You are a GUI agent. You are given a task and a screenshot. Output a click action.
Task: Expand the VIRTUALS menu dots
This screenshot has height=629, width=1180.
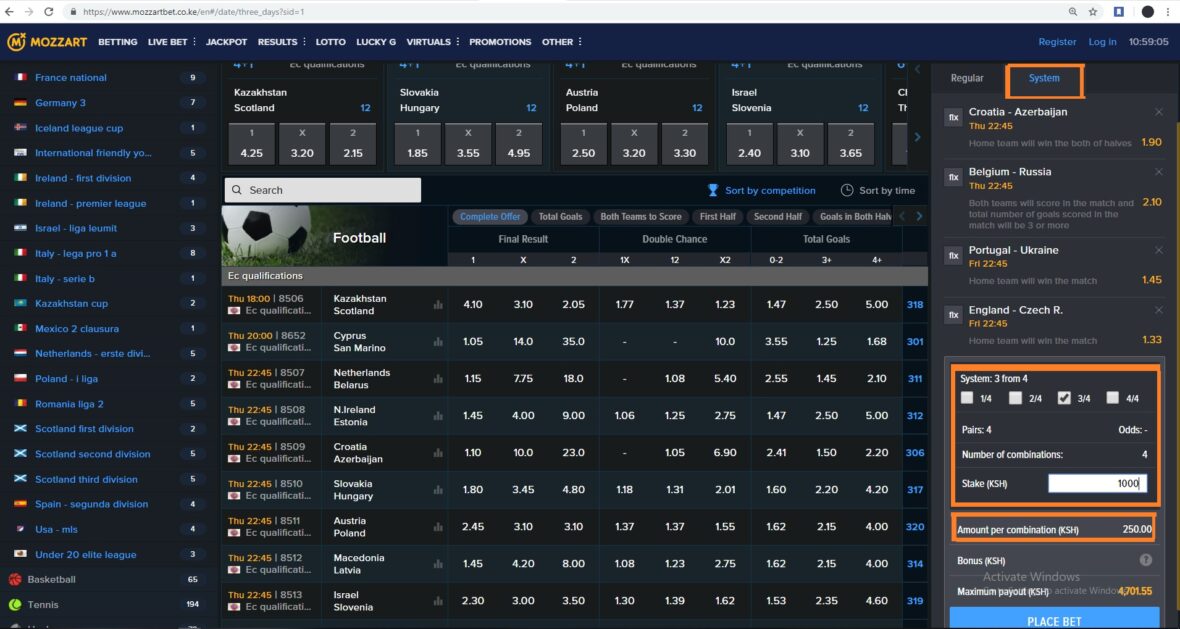458,42
